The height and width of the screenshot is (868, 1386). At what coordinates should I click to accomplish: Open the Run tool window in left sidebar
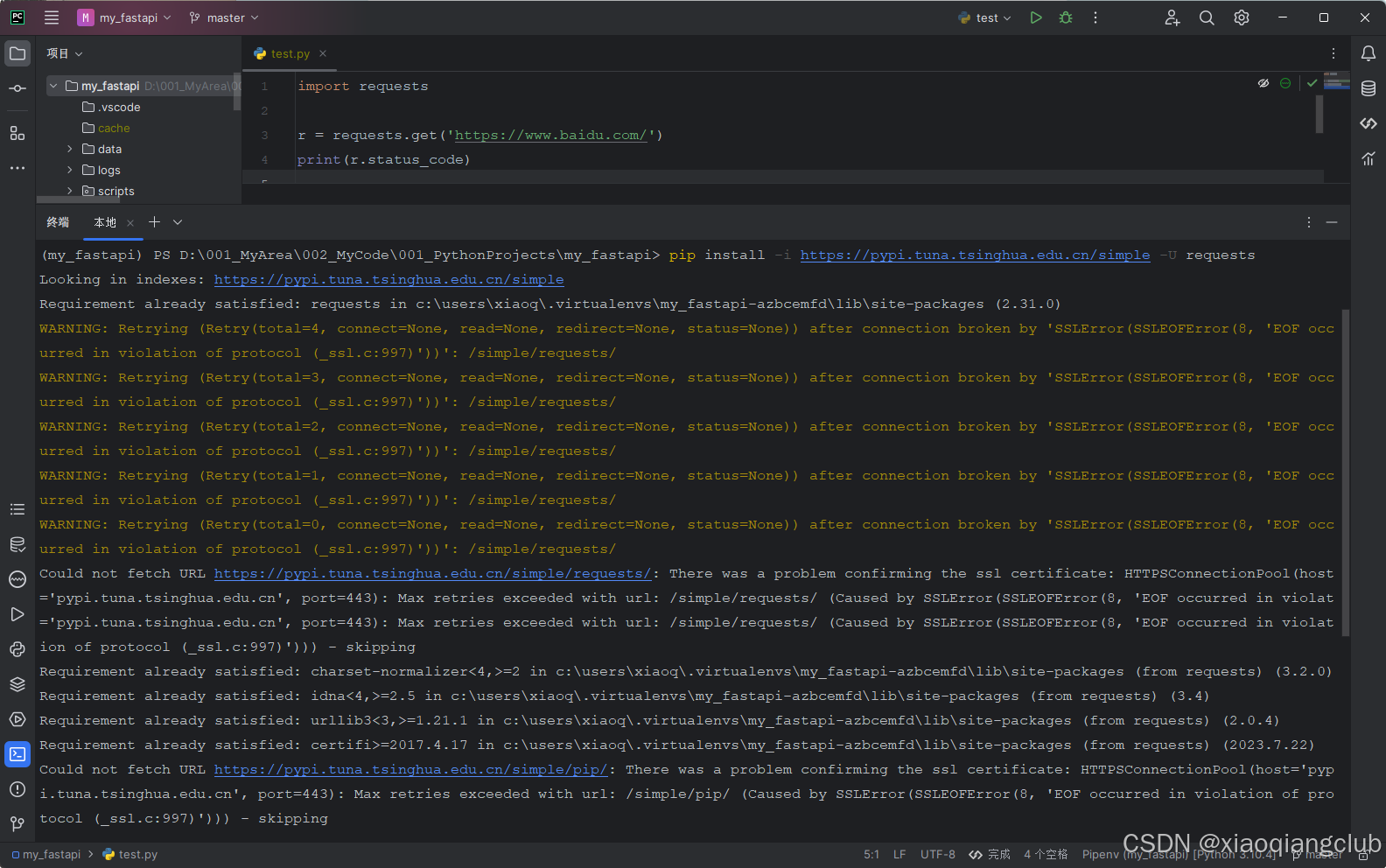click(x=17, y=614)
